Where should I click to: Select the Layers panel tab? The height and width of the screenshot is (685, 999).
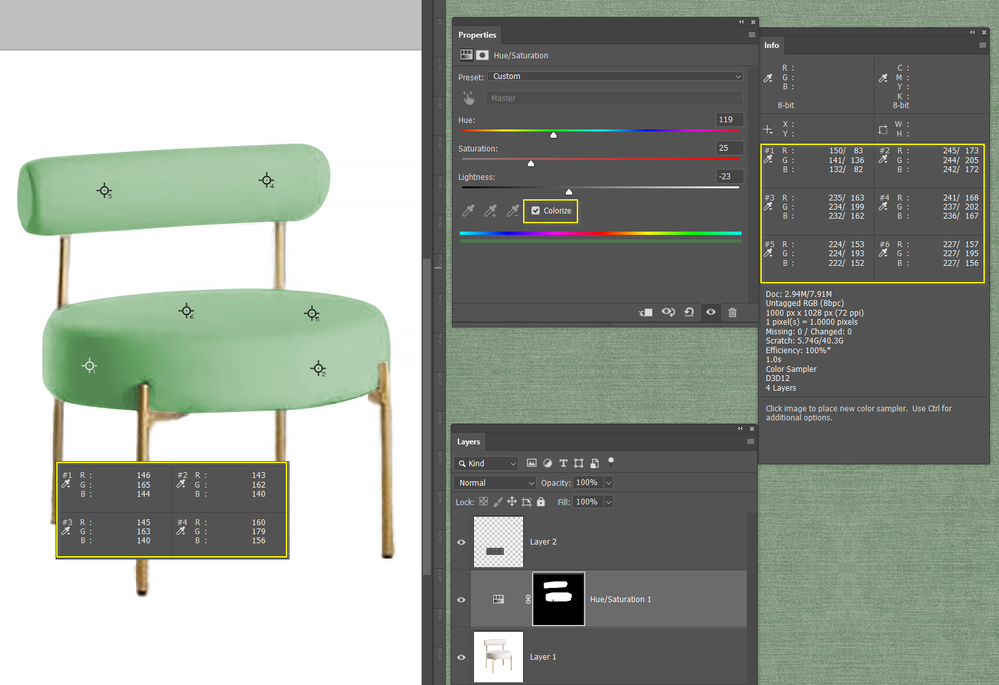[x=468, y=442]
